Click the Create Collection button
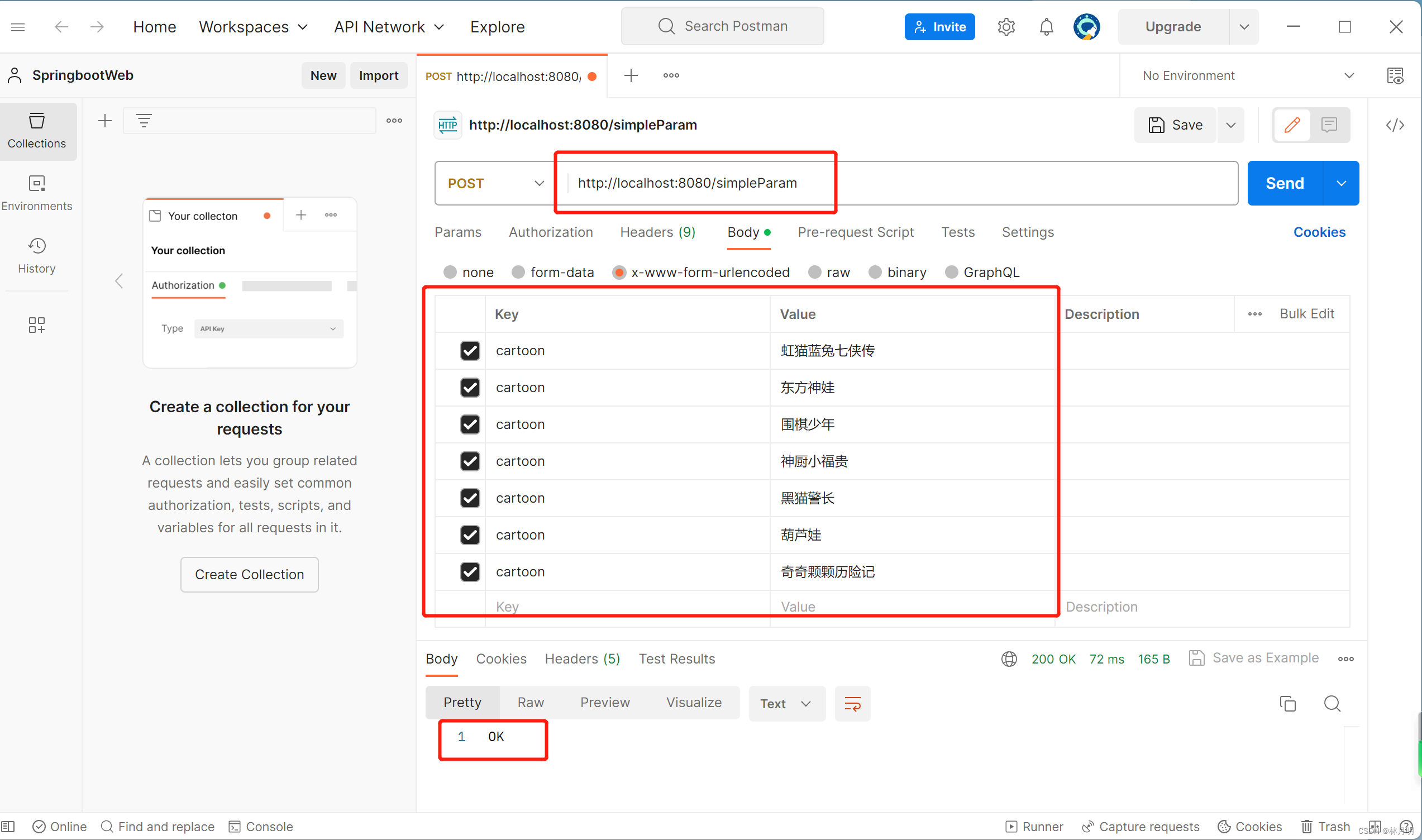 click(x=249, y=575)
